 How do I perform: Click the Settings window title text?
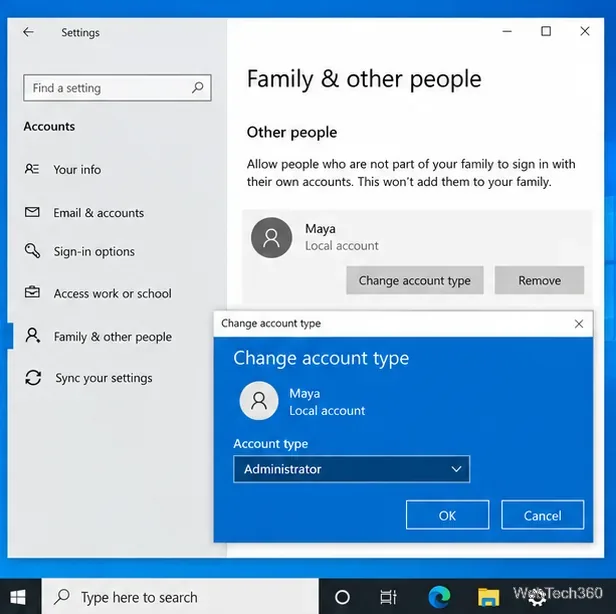pos(80,32)
